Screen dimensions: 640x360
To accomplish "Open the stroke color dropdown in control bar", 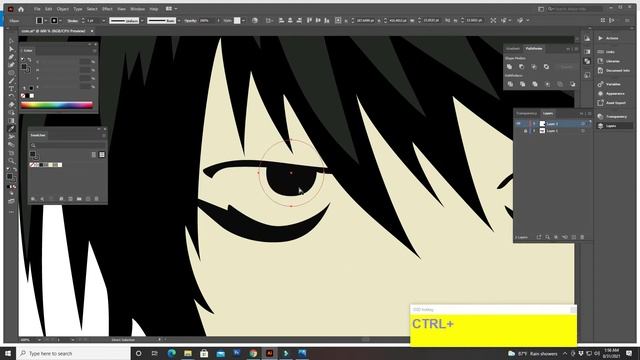I will (x=60, y=20).
